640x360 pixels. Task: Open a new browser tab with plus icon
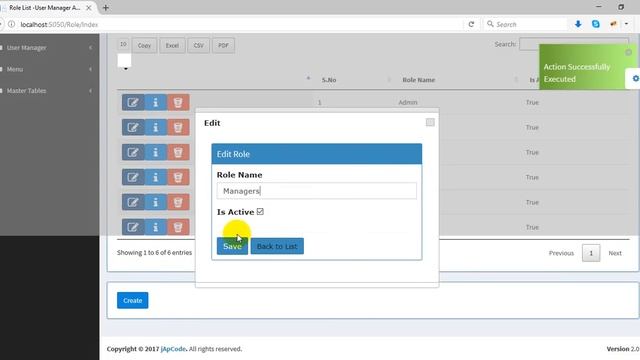(x=106, y=8)
